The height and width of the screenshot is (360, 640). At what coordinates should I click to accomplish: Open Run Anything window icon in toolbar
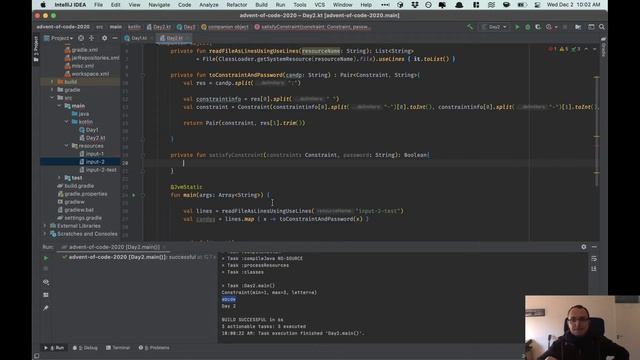pyautogui.click(x=591, y=27)
